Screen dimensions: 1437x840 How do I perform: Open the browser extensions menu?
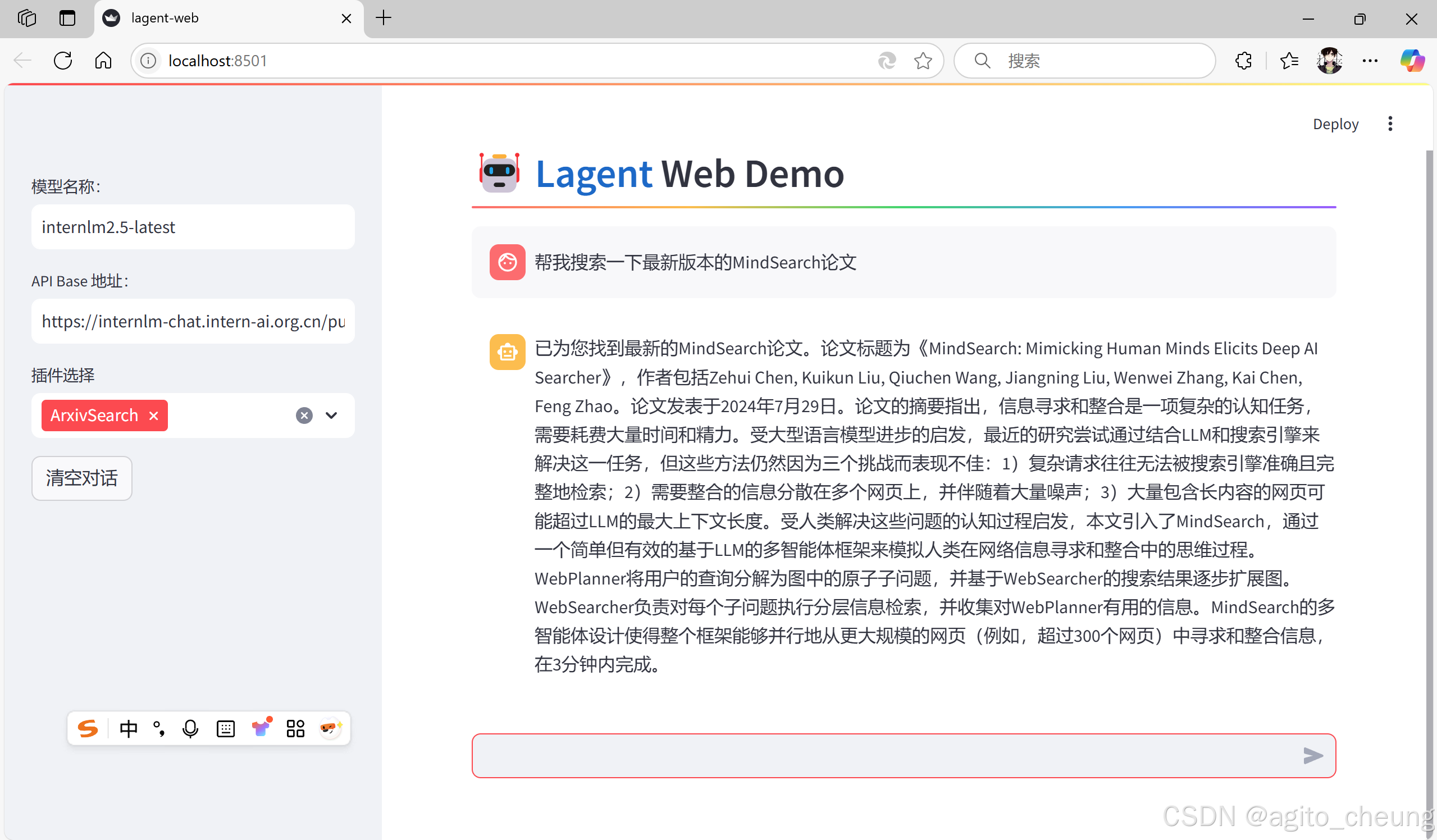[1243, 61]
